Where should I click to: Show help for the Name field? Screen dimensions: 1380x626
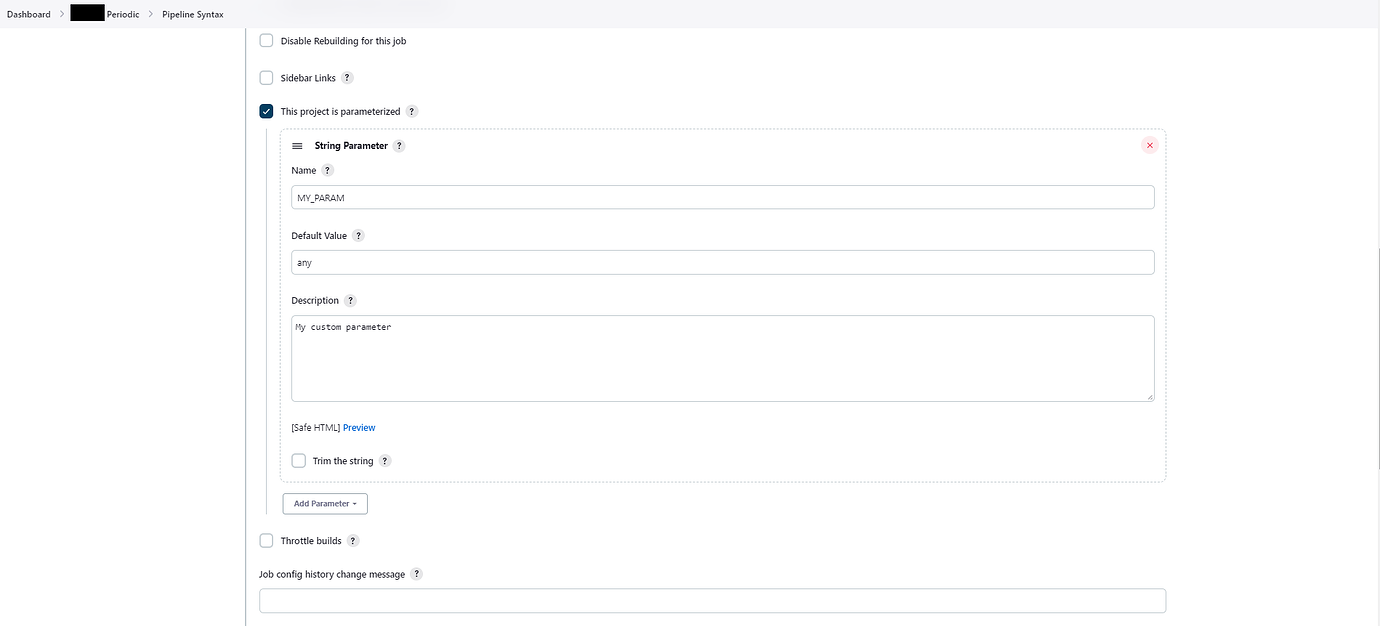coord(328,171)
